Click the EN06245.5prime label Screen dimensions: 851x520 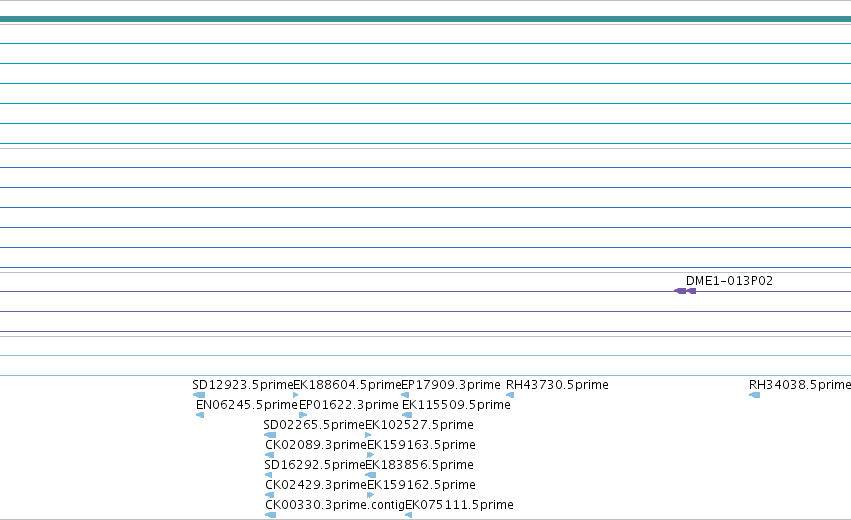(247, 405)
